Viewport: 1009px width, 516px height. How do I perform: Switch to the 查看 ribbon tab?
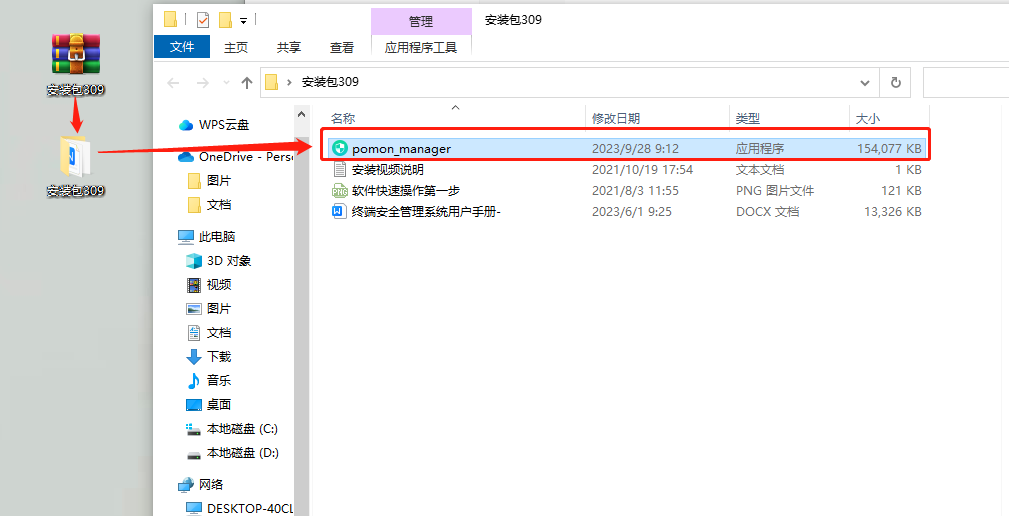coord(342,47)
